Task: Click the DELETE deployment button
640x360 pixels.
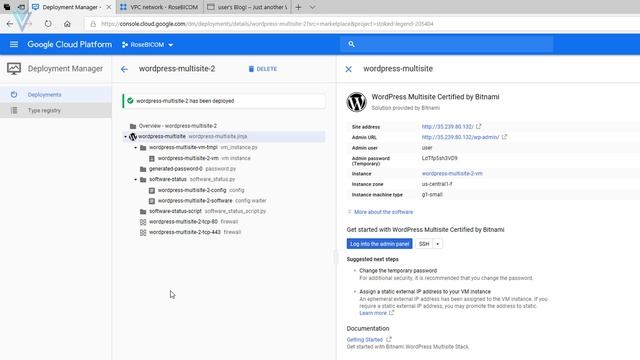Action: [x=262, y=69]
